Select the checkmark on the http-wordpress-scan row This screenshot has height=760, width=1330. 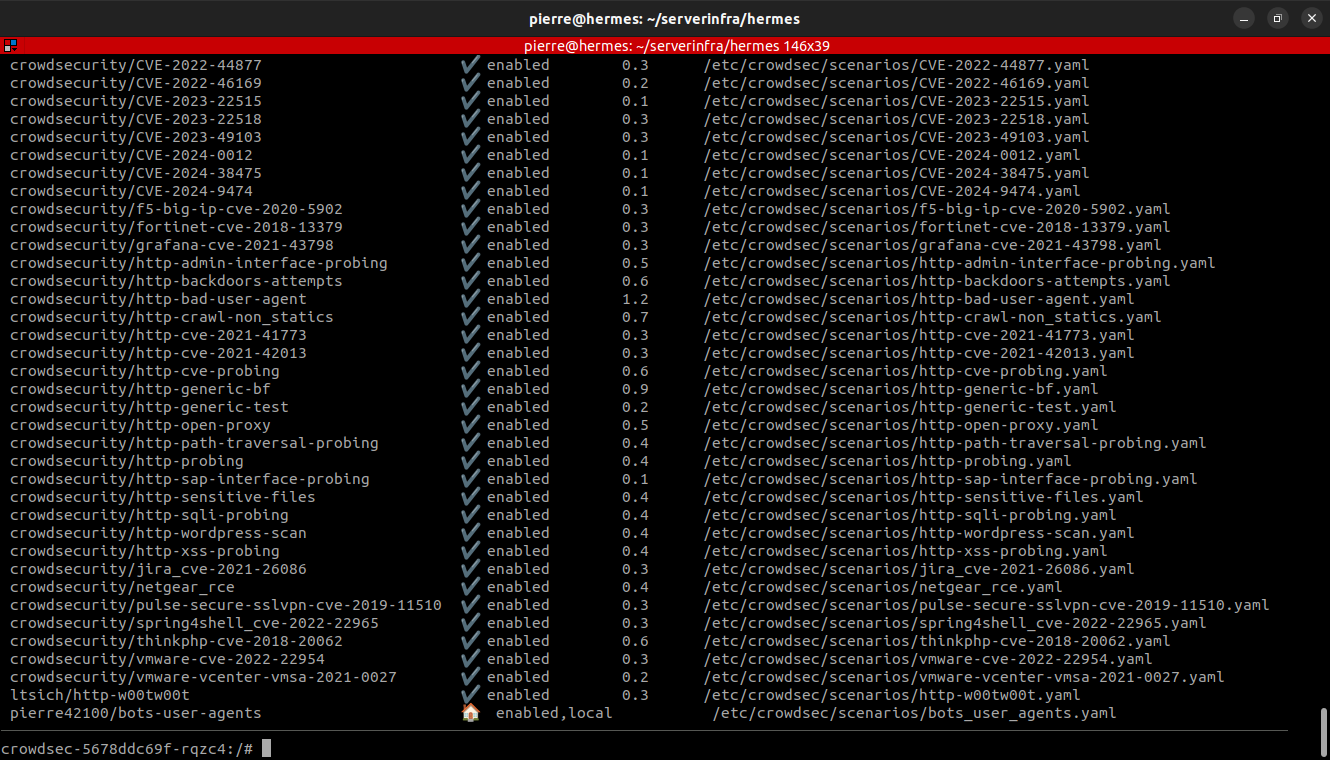pyautogui.click(x=470, y=533)
